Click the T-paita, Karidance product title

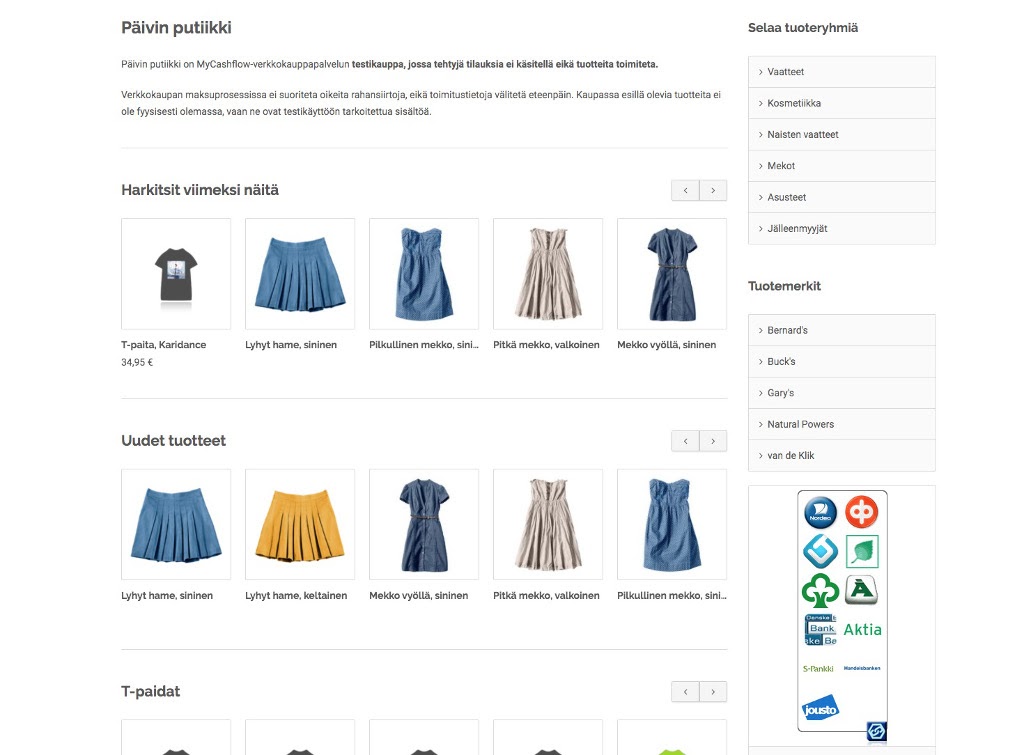(163, 345)
